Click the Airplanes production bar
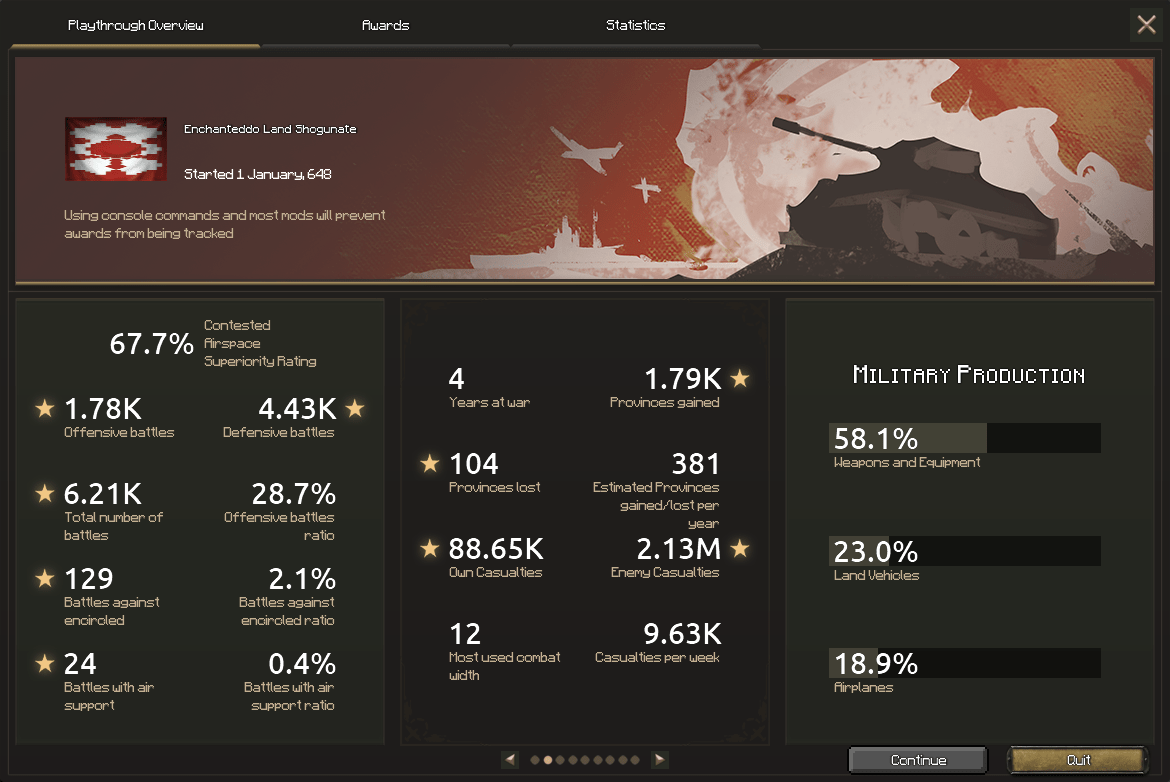This screenshot has width=1170, height=782. (965, 663)
